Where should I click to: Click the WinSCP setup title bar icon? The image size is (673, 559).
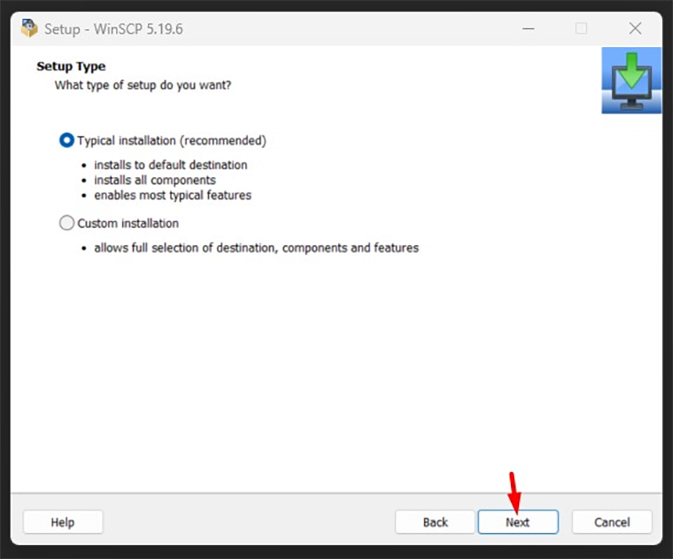29,28
